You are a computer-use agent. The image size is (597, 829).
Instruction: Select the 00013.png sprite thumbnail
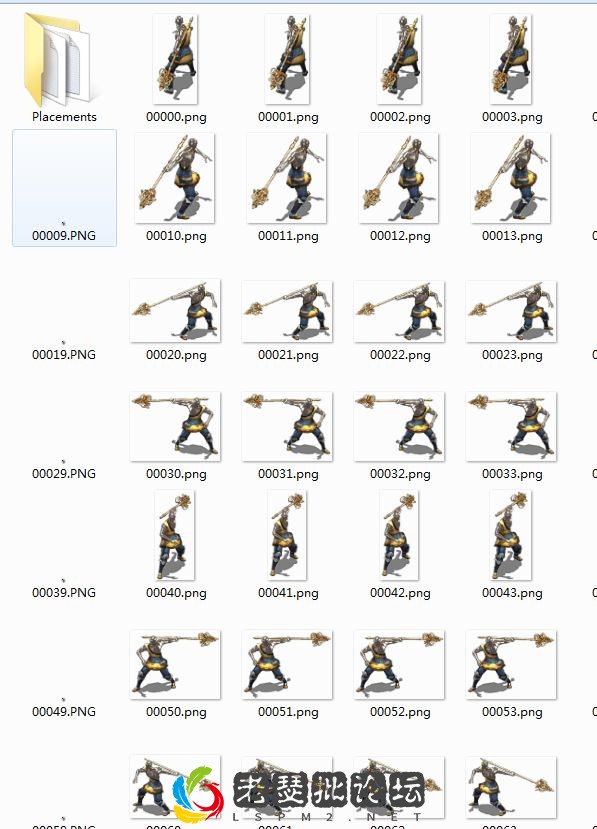coord(511,178)
